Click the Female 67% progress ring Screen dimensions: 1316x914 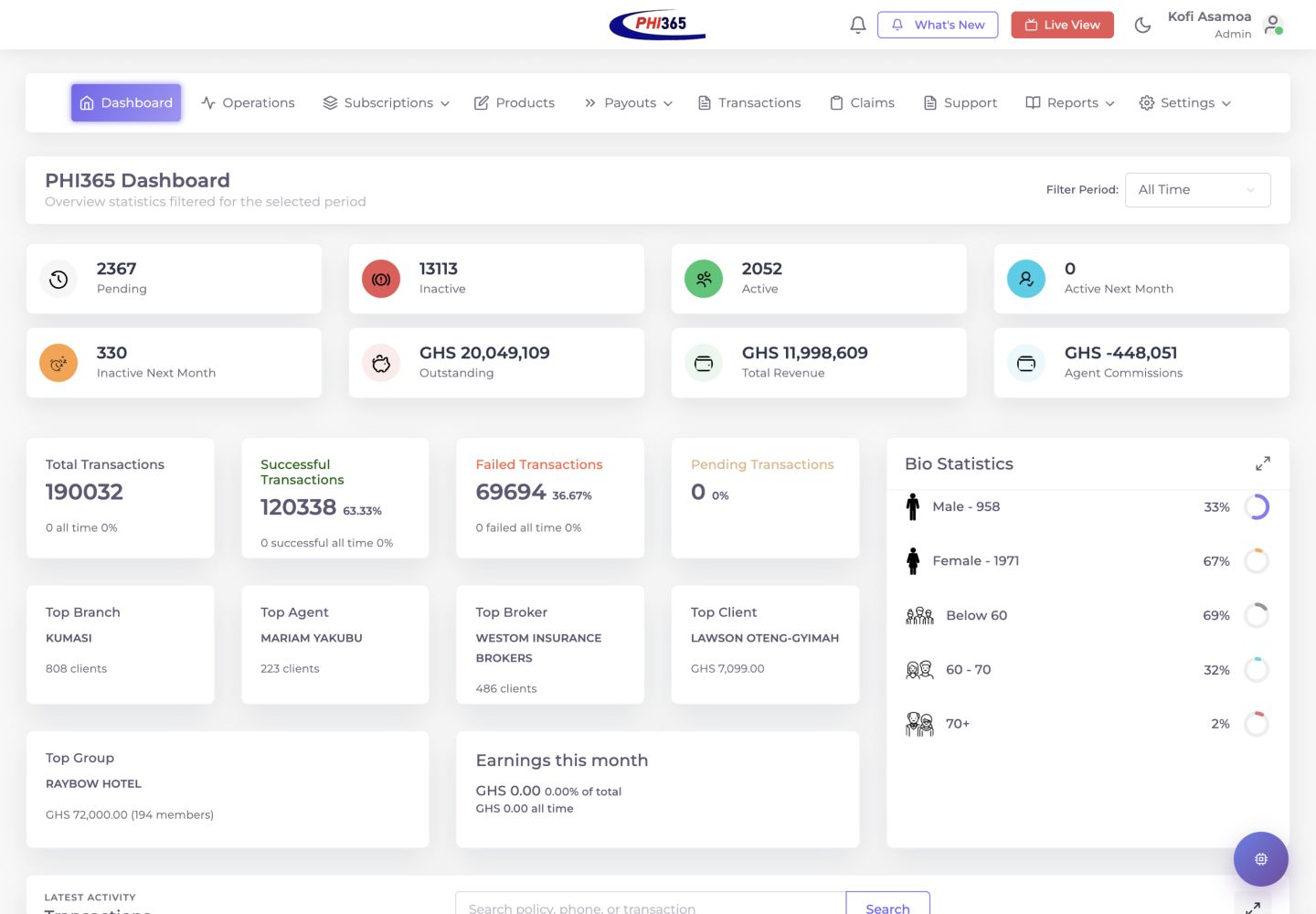(x=1257, y=561)
